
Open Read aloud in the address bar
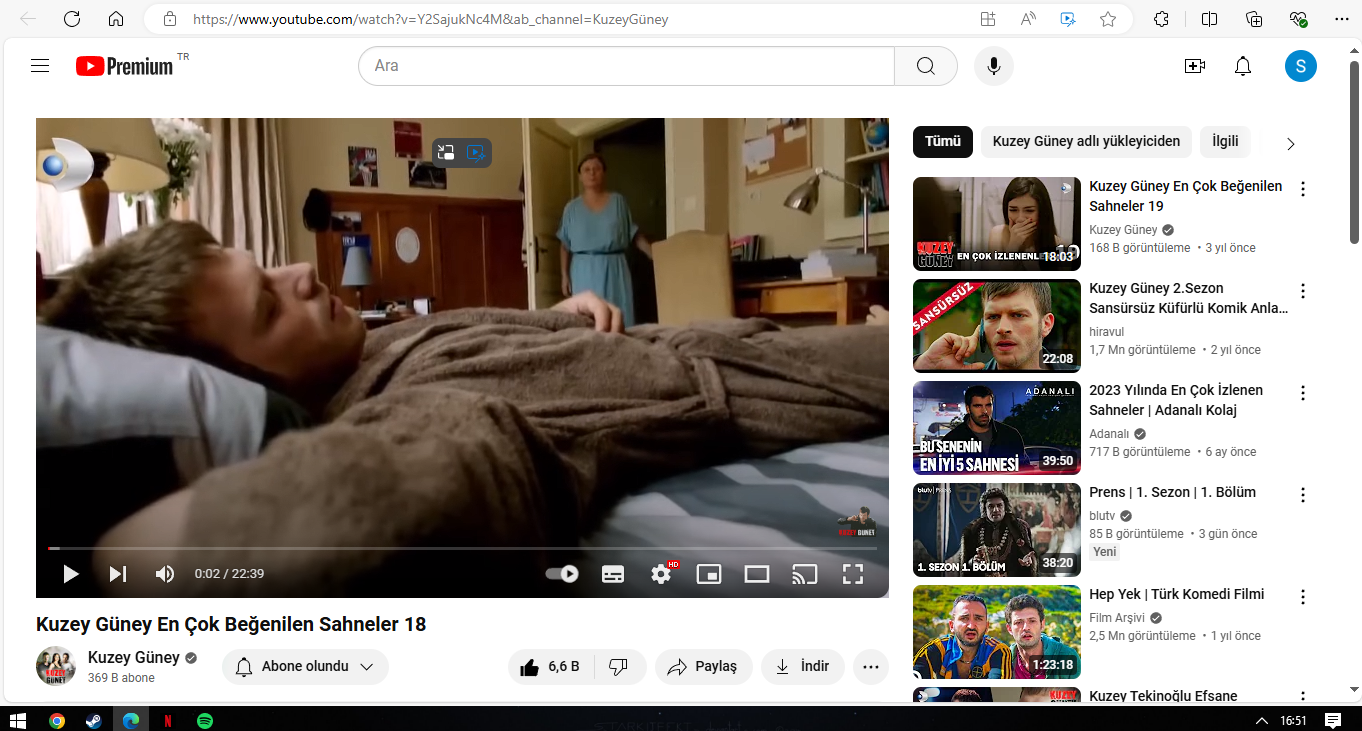(x=1028, y=19)
